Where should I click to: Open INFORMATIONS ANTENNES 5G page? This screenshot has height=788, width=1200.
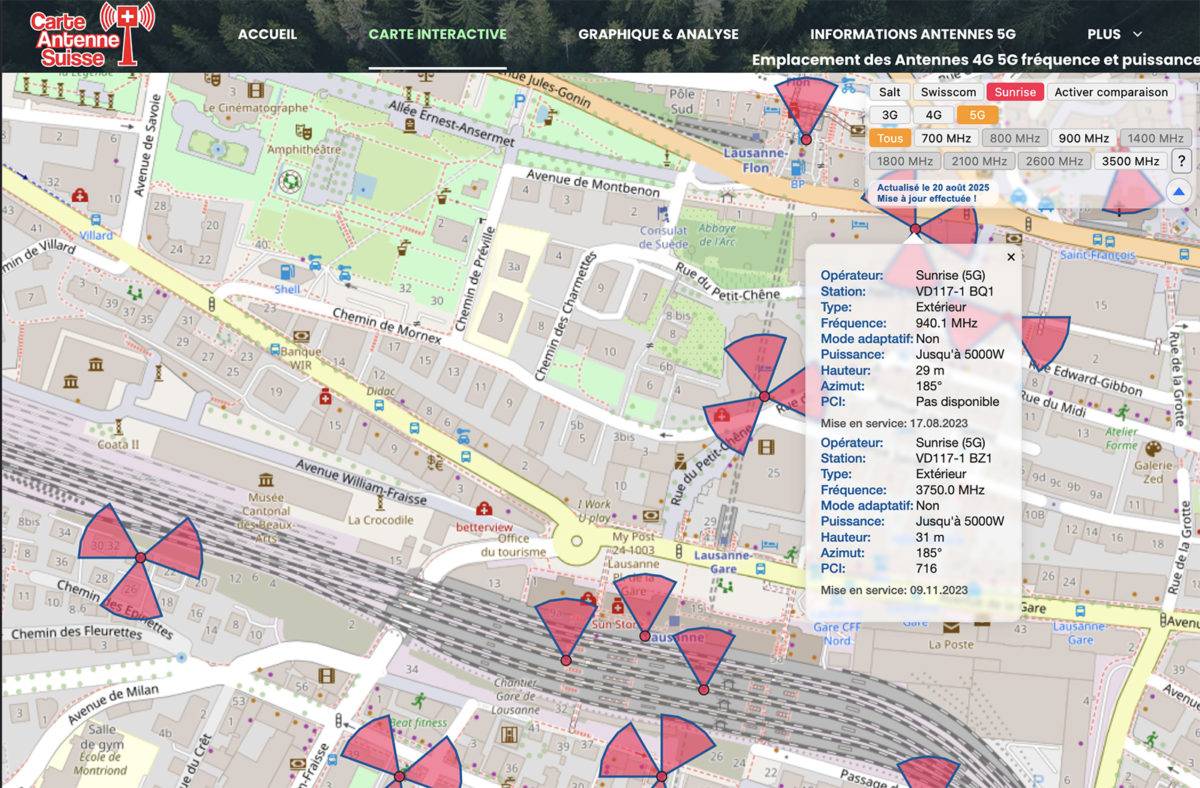tap(913, 34)
